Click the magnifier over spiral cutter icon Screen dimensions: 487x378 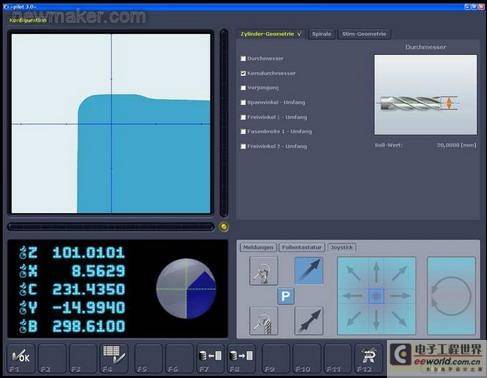click(263, 321)
